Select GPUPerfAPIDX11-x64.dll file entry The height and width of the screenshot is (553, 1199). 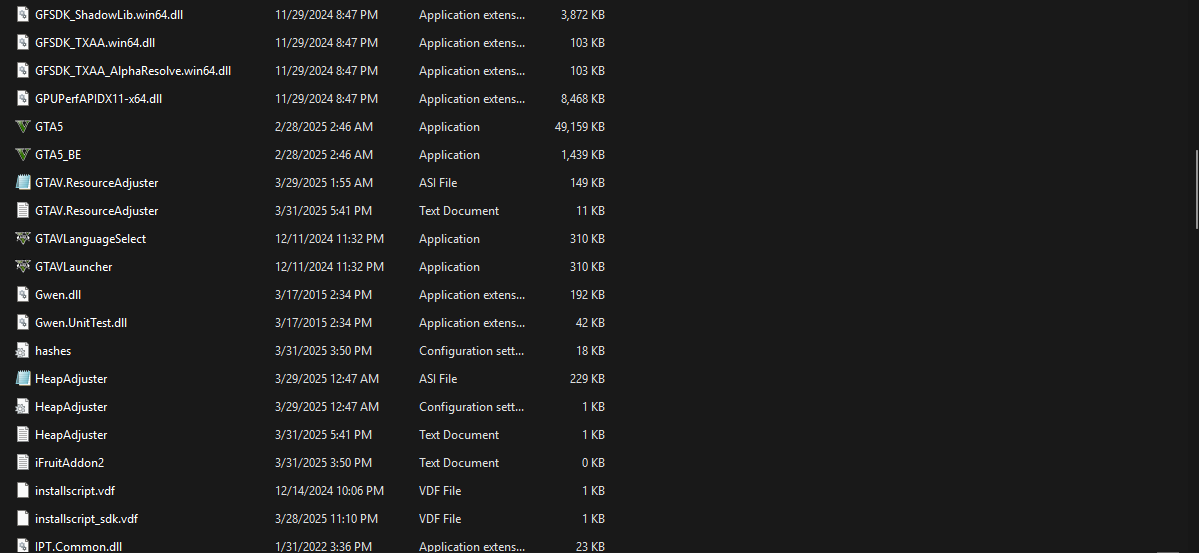[x=98, y=99]
